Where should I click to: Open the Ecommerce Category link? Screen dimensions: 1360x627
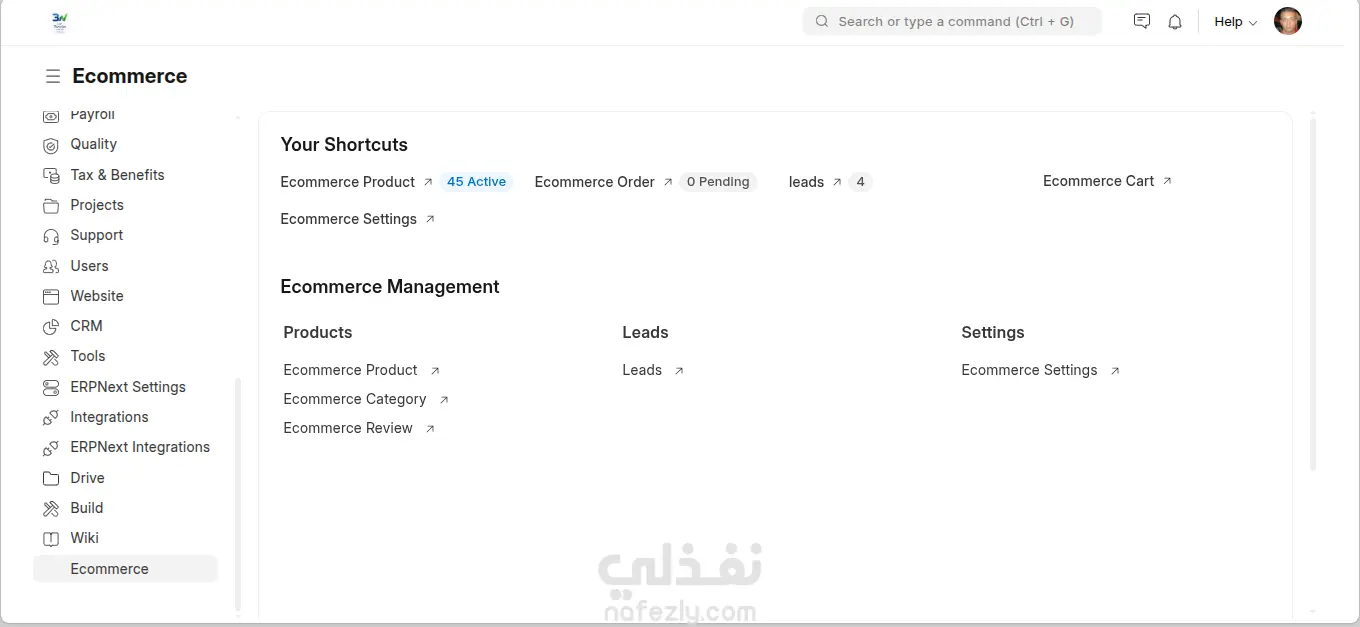[x=355, y=399]
